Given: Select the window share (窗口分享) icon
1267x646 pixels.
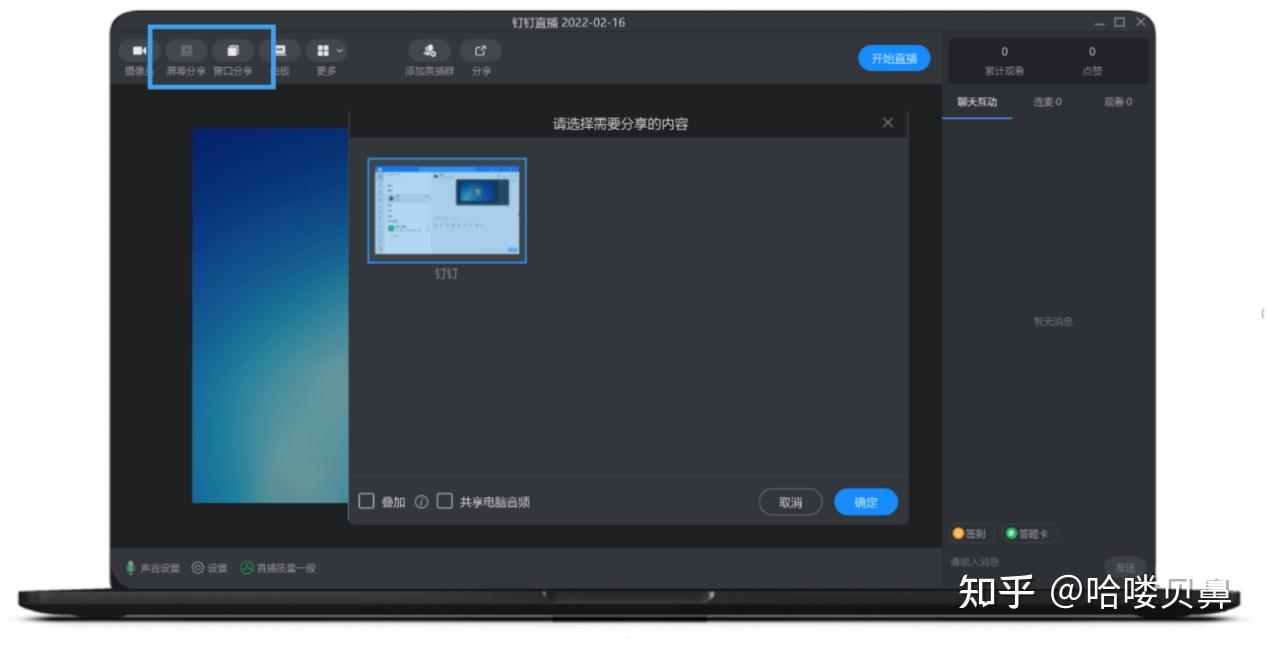Looking at the screenshot, I should pos(233,51).
